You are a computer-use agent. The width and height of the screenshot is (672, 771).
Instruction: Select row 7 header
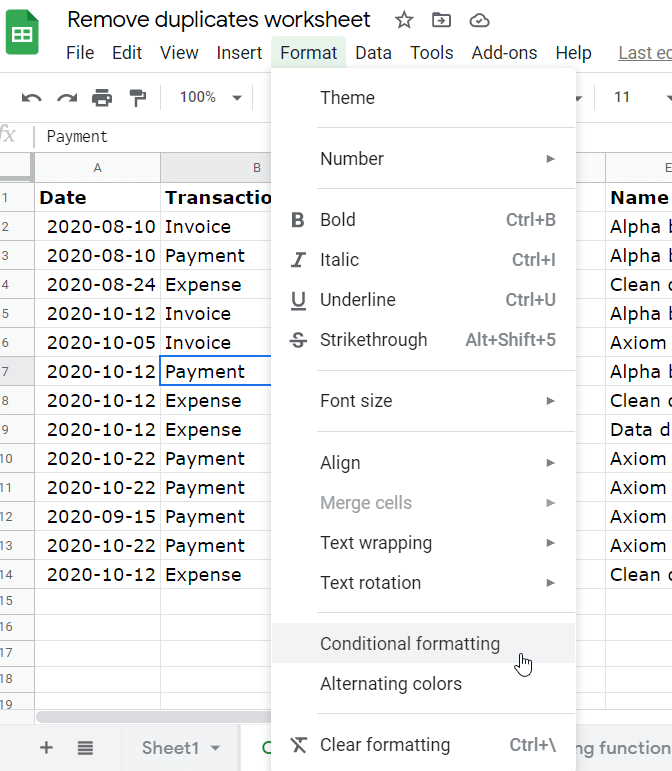click(17, 371)
